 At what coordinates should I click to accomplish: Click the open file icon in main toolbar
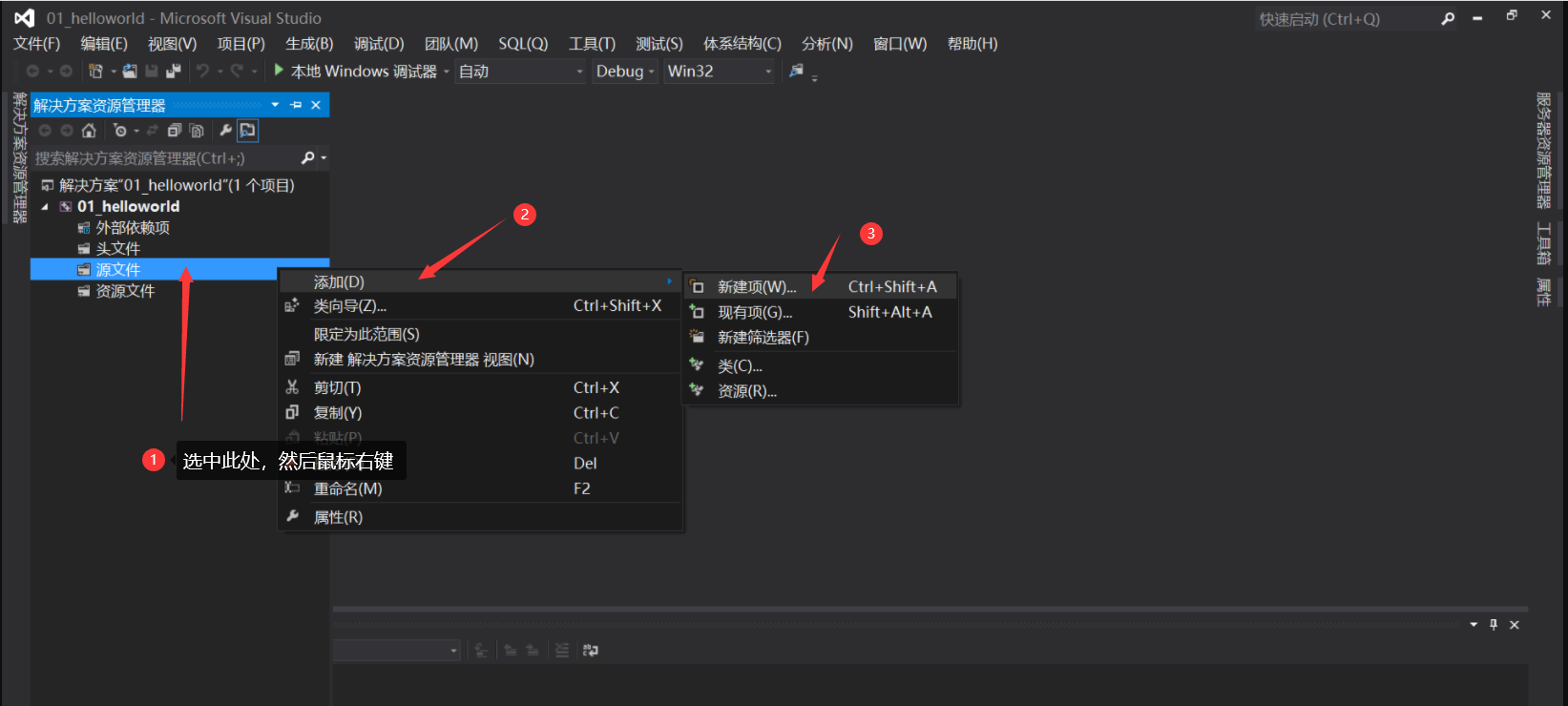[x=130, y=72]
